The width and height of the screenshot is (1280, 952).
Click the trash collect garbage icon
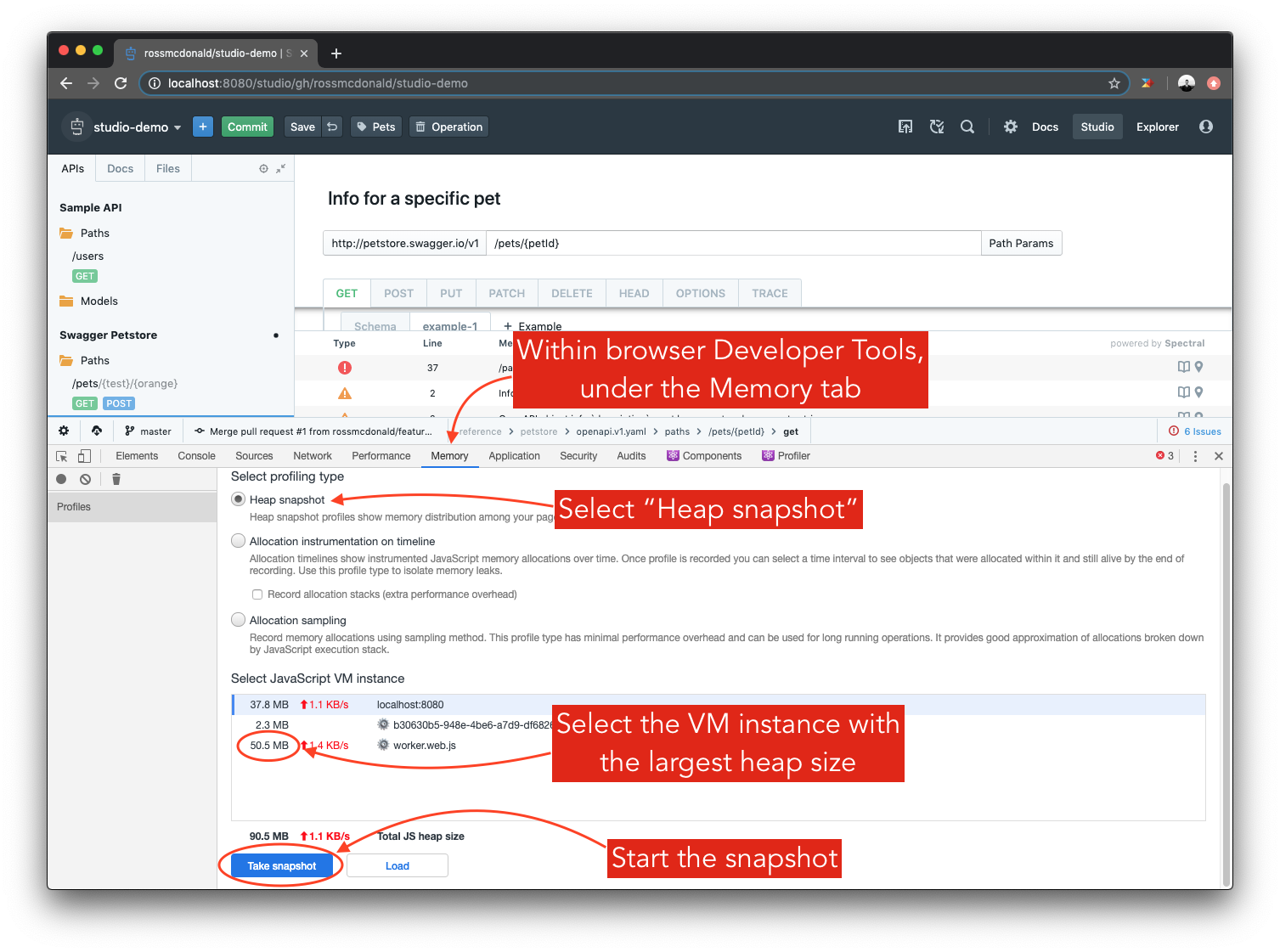[x=116, y=479]
